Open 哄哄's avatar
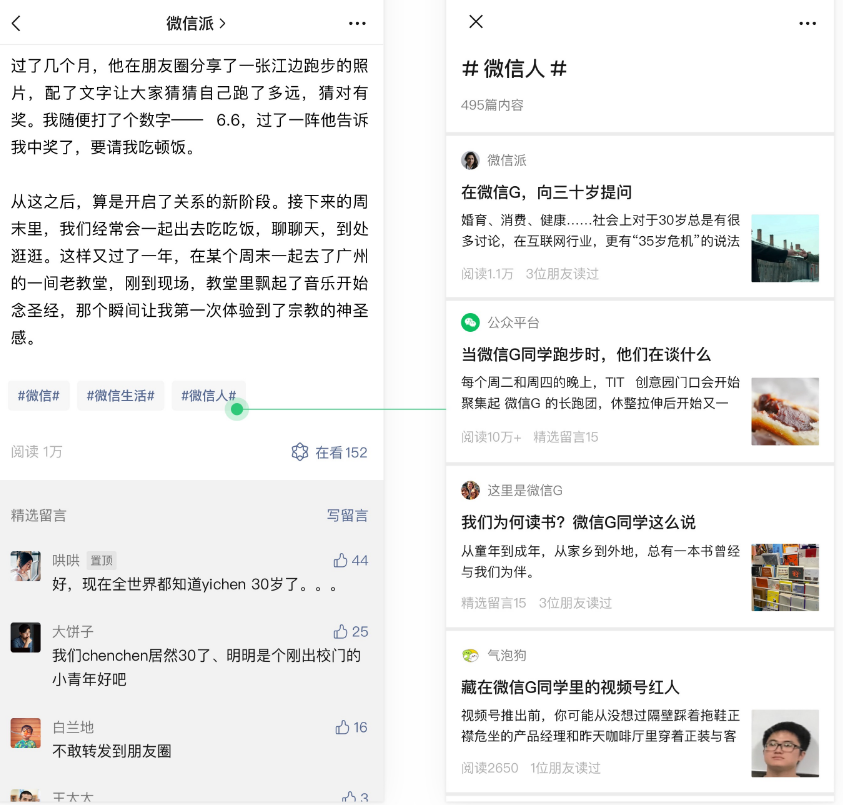This screenshot has height=805, width=843. coord(25,566)
